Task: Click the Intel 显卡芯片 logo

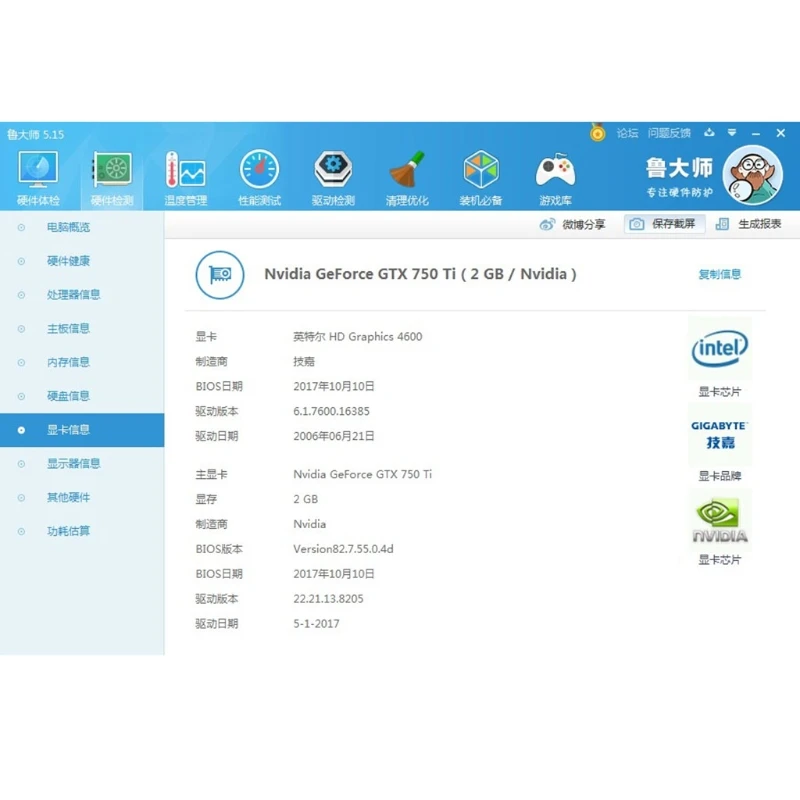Action: pyautogui.click(x=719, y=348)
